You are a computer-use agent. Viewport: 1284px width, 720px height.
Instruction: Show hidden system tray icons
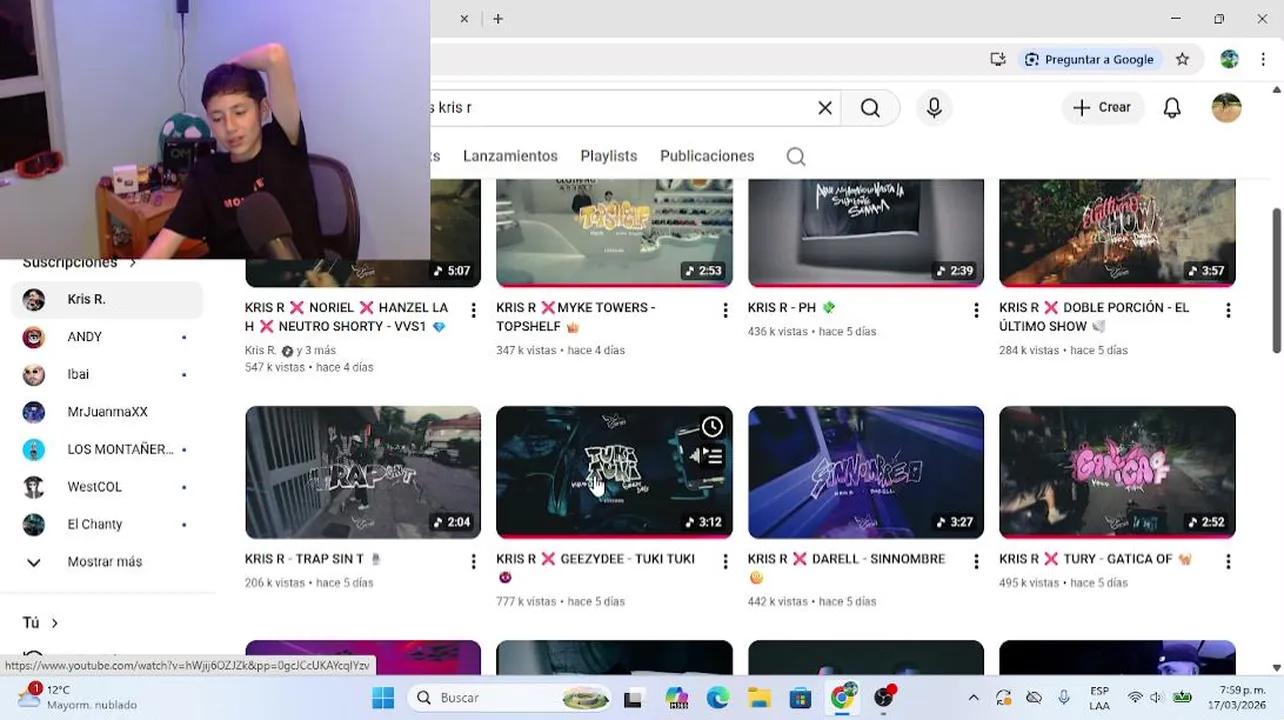[973, 698]
